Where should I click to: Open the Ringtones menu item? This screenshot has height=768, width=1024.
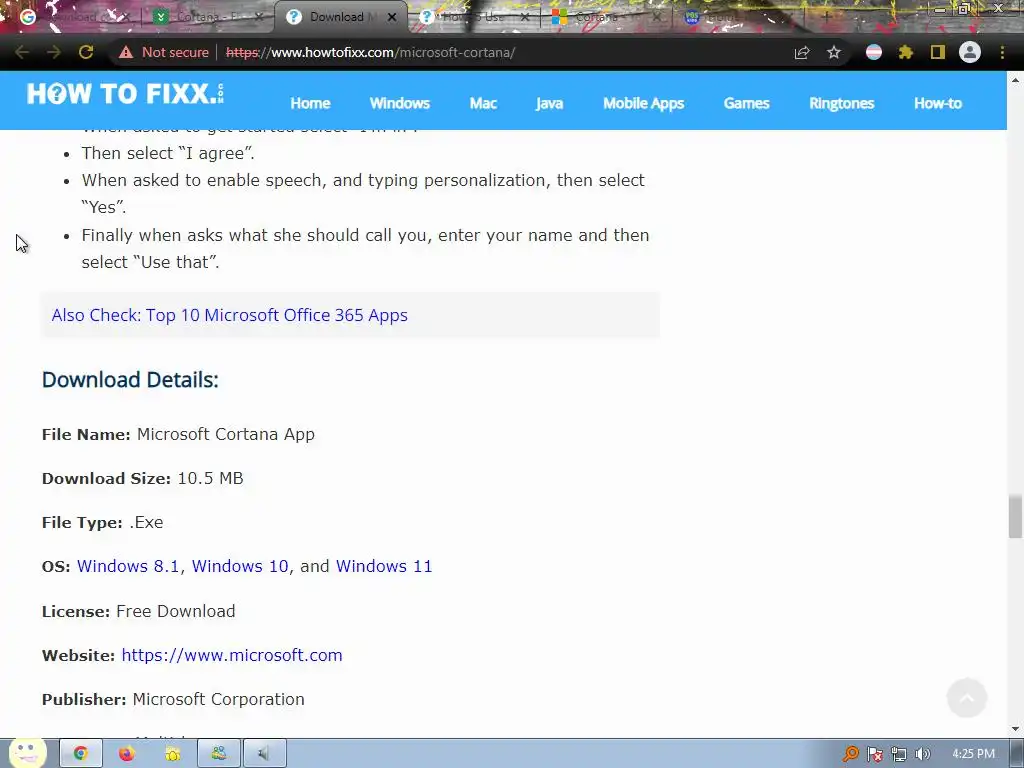(841, 103)
